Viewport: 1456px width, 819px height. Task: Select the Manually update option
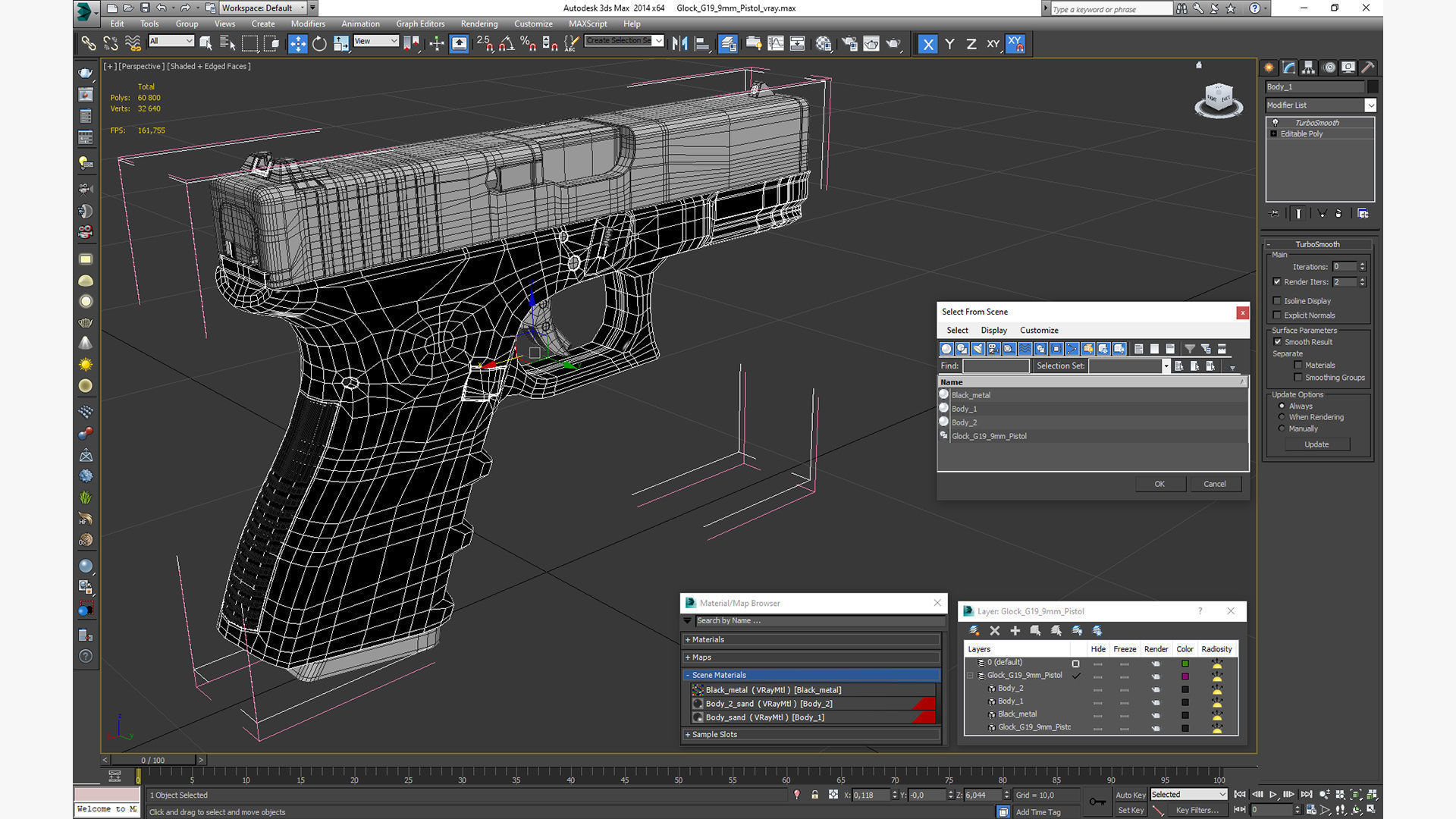point(1282,428)
